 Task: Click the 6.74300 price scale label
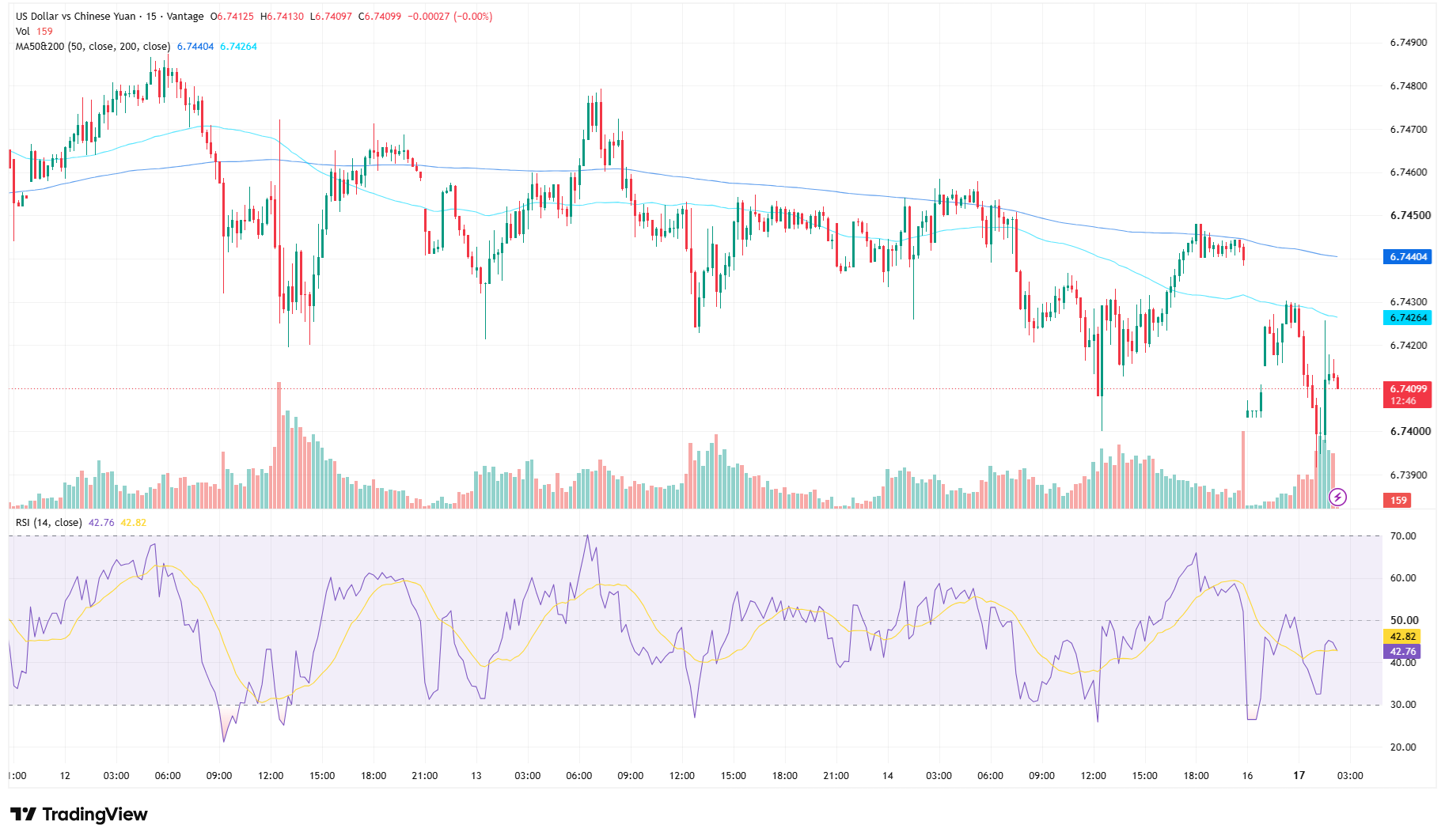pyautogui.click(x=1409, y=302)
